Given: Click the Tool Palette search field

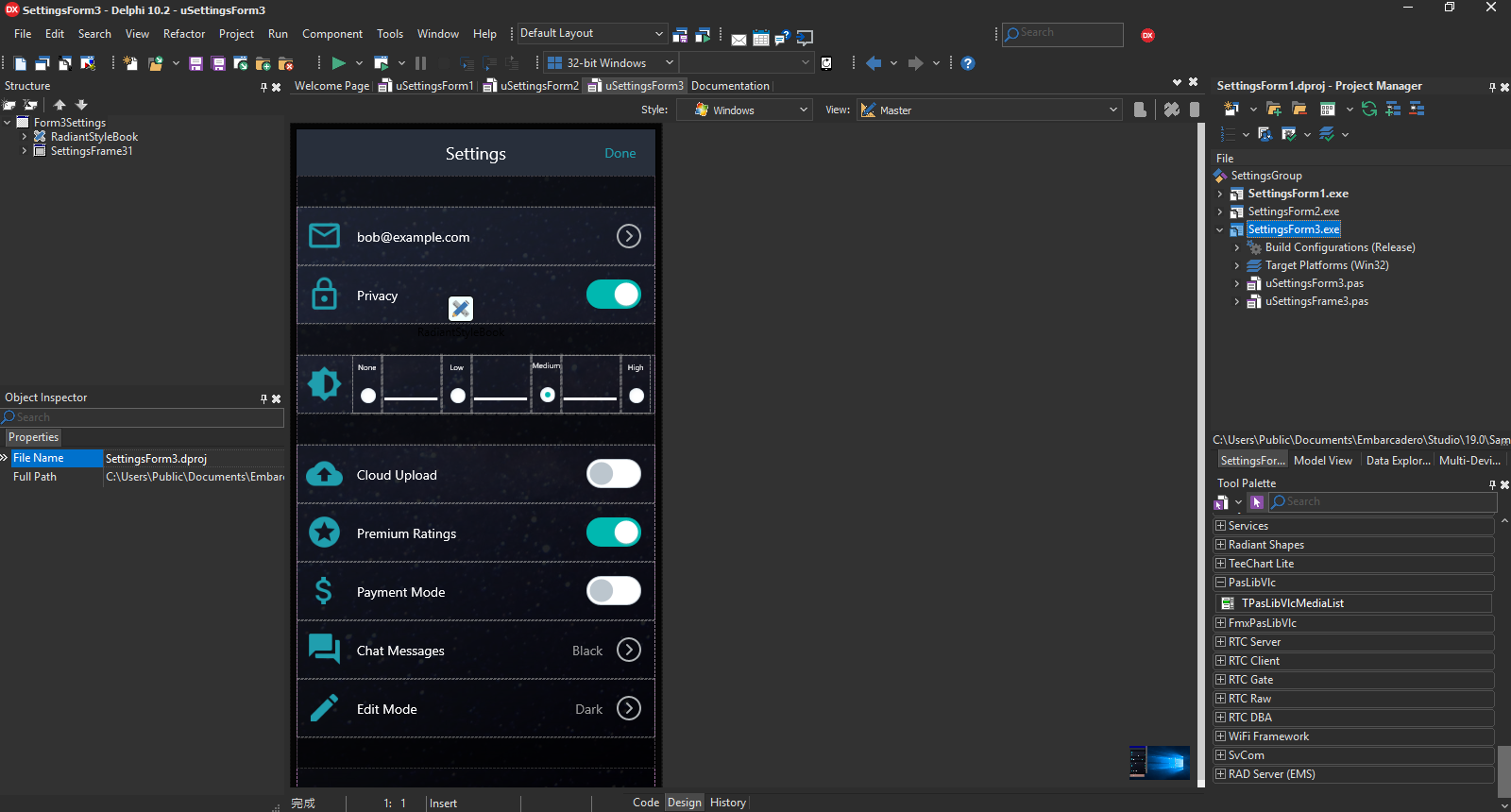Looking at the screenshot, I should pos(1384,502).
